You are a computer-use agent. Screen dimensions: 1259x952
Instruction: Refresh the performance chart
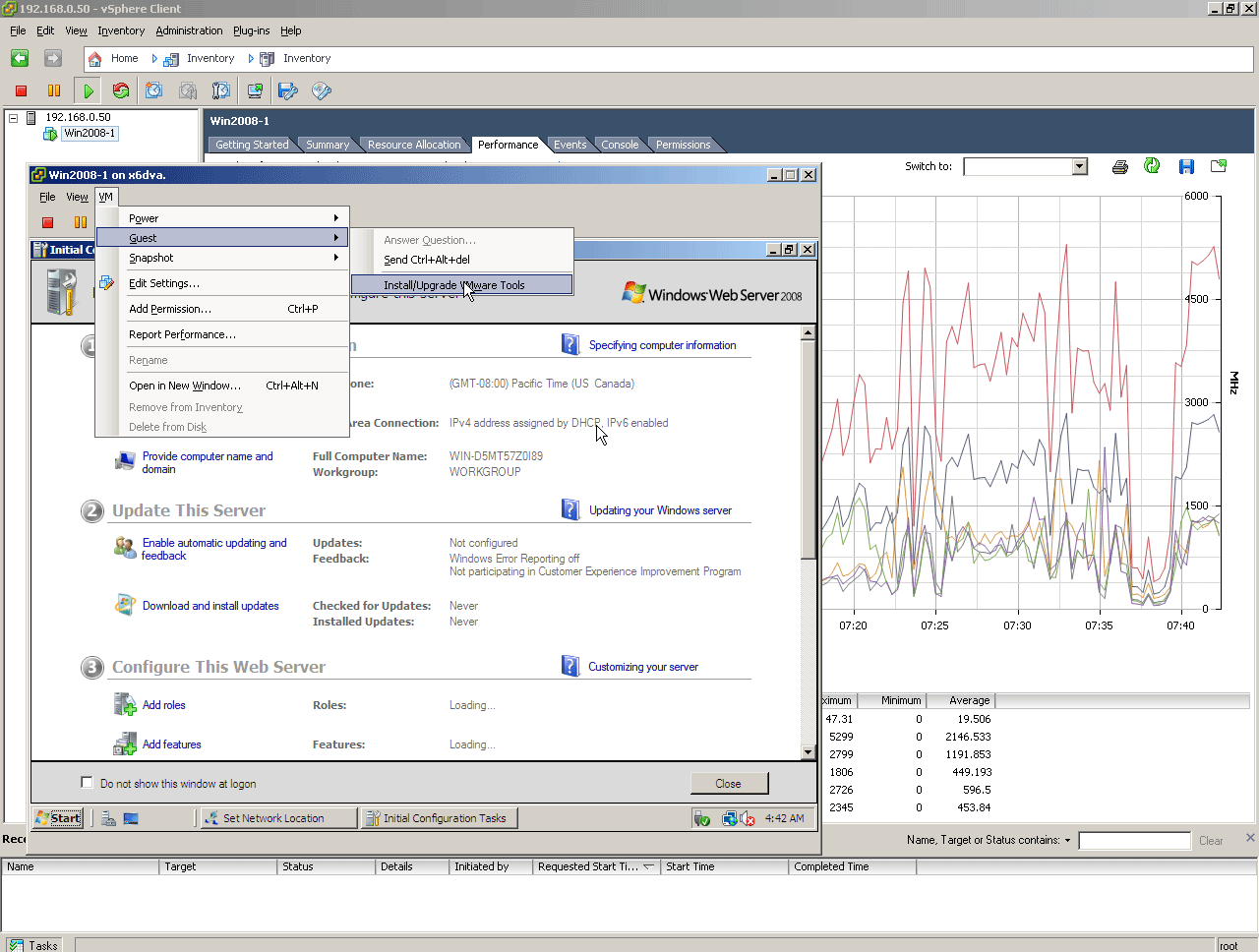click(1152, 166)
